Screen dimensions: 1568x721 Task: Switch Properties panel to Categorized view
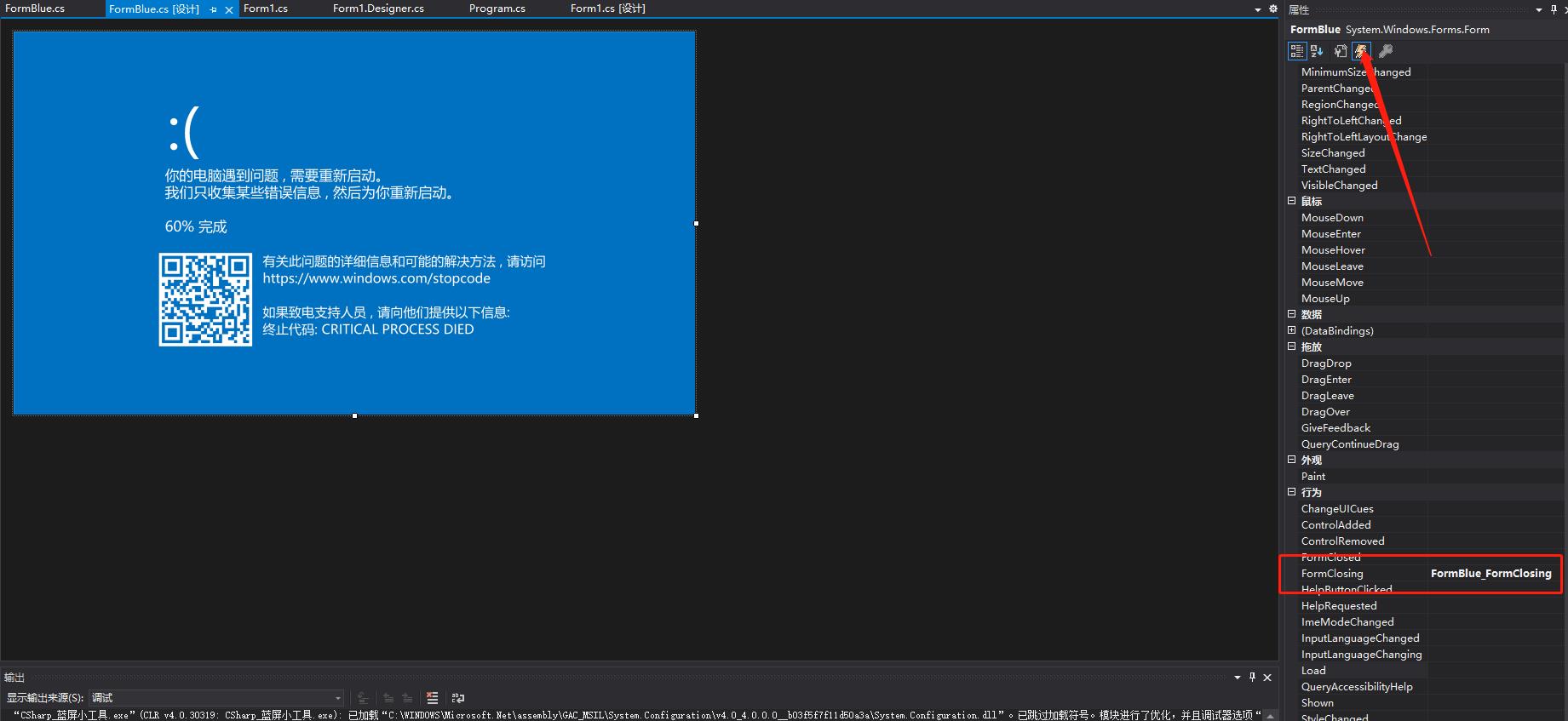1296,51
